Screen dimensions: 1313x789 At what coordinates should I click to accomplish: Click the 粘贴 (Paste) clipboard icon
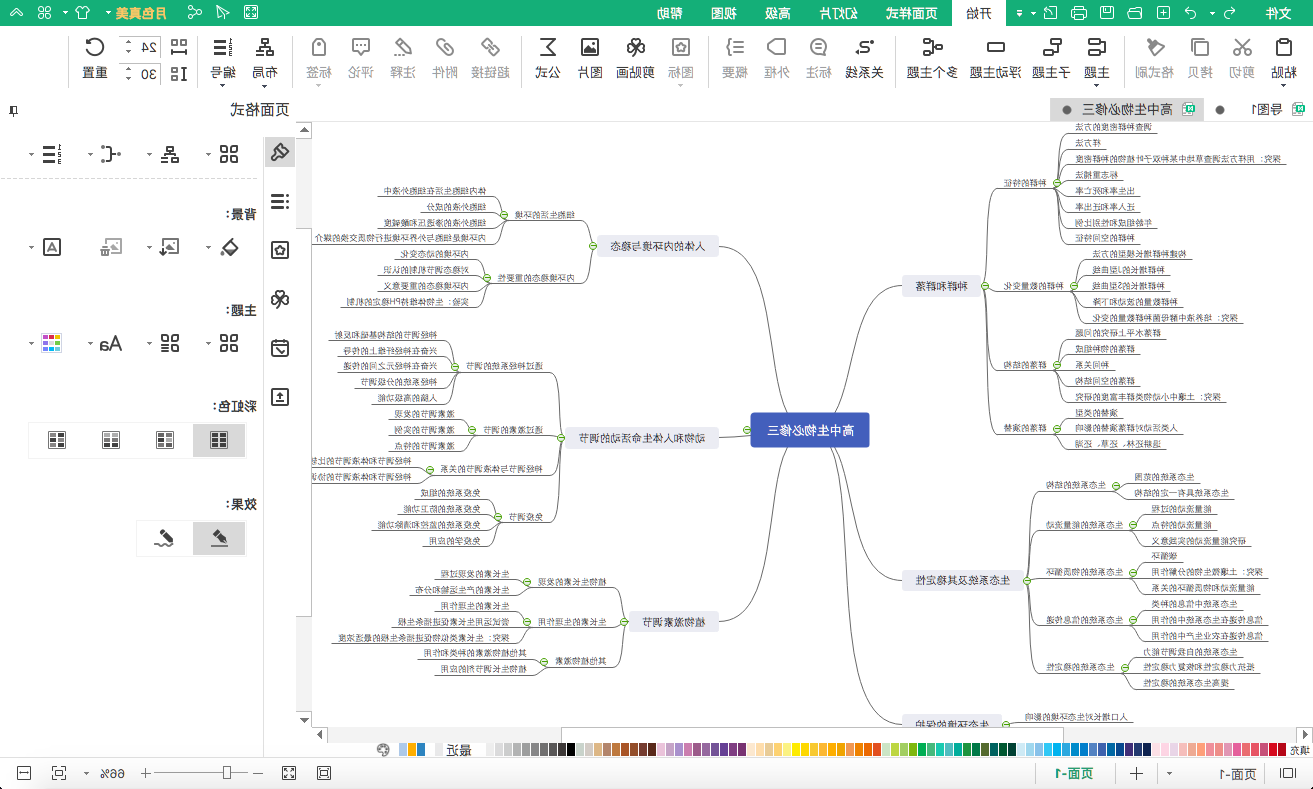[1284, 47]
